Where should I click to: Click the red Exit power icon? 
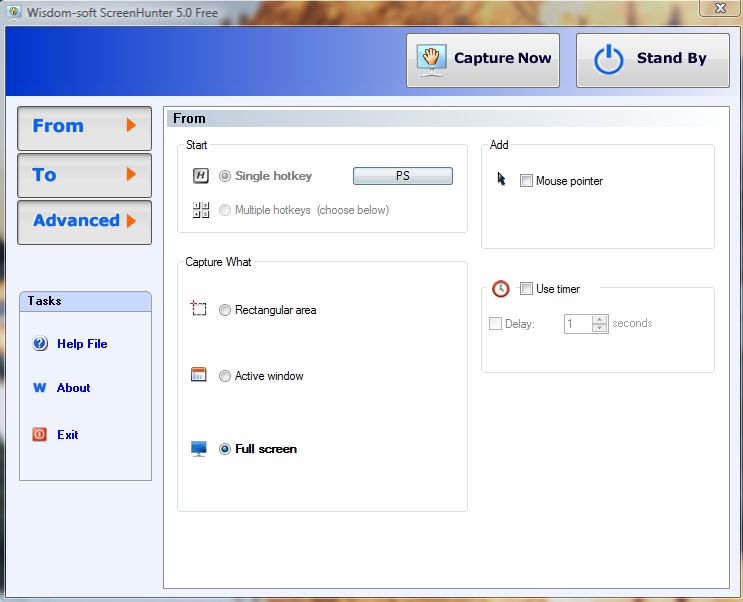click(x=39, y=434)
